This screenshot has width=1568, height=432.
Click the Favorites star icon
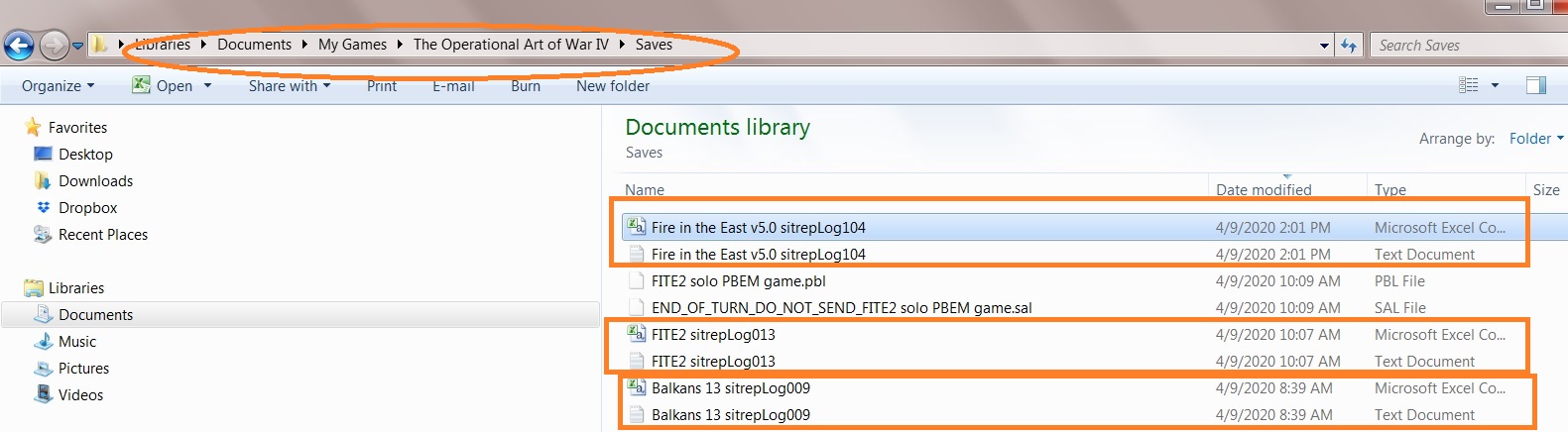[33, 127]
